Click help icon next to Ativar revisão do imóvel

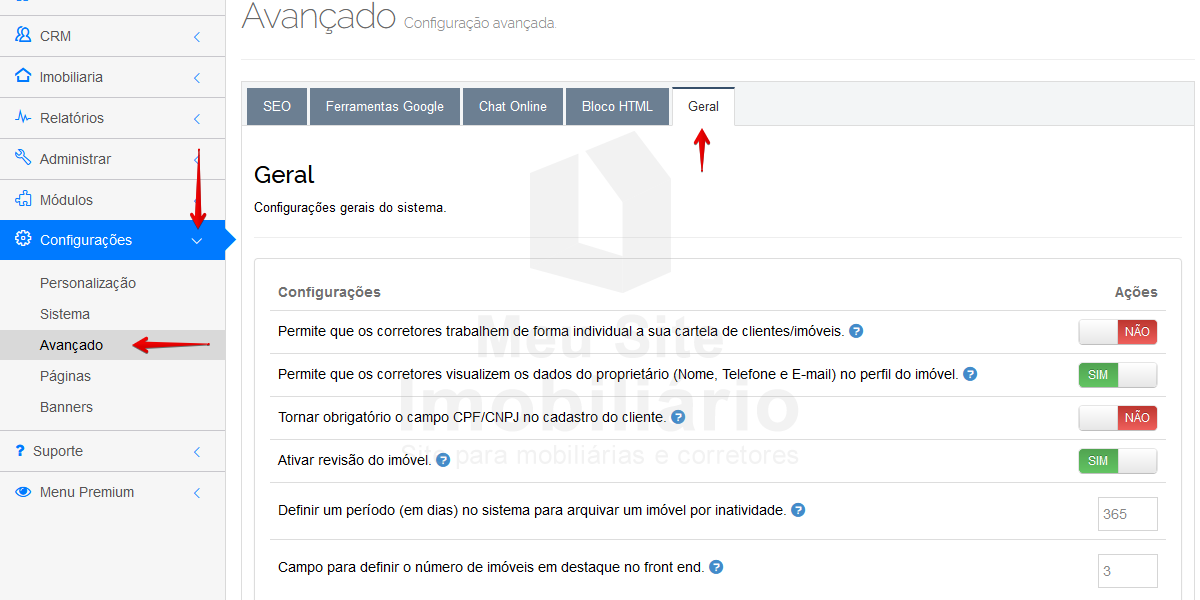443,460
